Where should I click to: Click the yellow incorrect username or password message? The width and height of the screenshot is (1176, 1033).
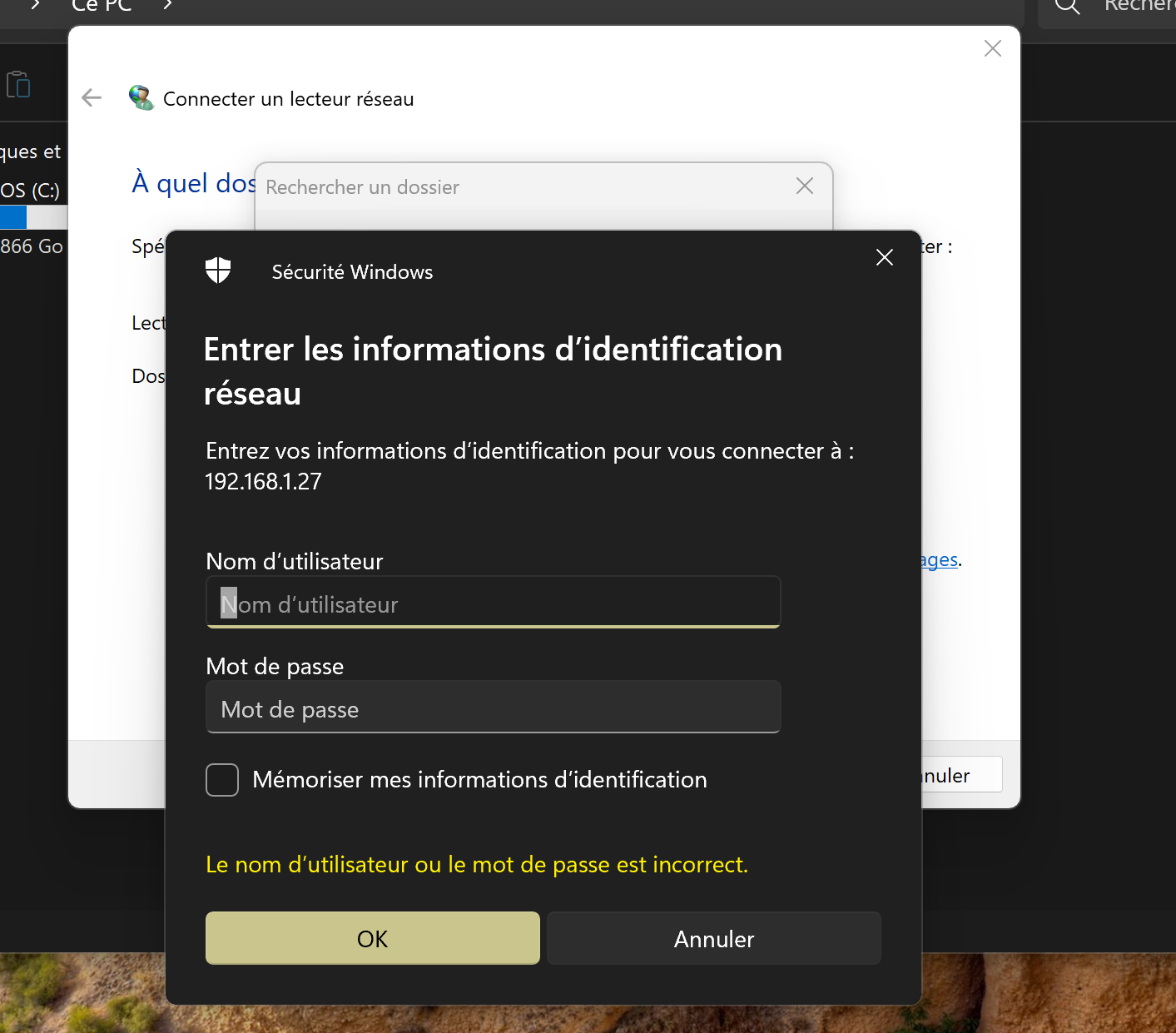coord(477,865)
